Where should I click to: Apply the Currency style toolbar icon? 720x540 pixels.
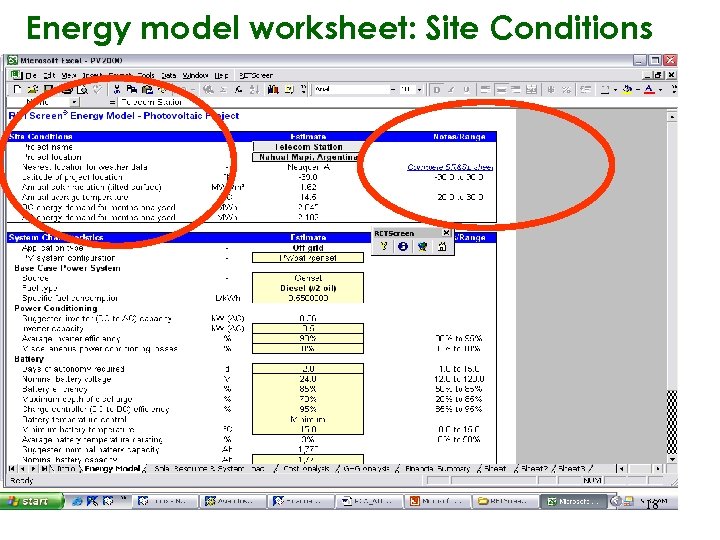(x=551, y=90)
